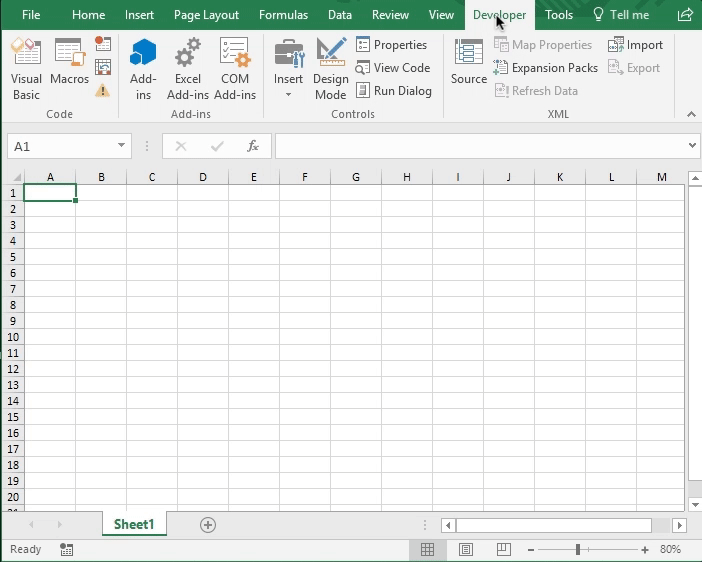Image resolution: width=702 pixels, height=562 pixels.
Task: Toggle Design Mode
Action: click(330, 69)
